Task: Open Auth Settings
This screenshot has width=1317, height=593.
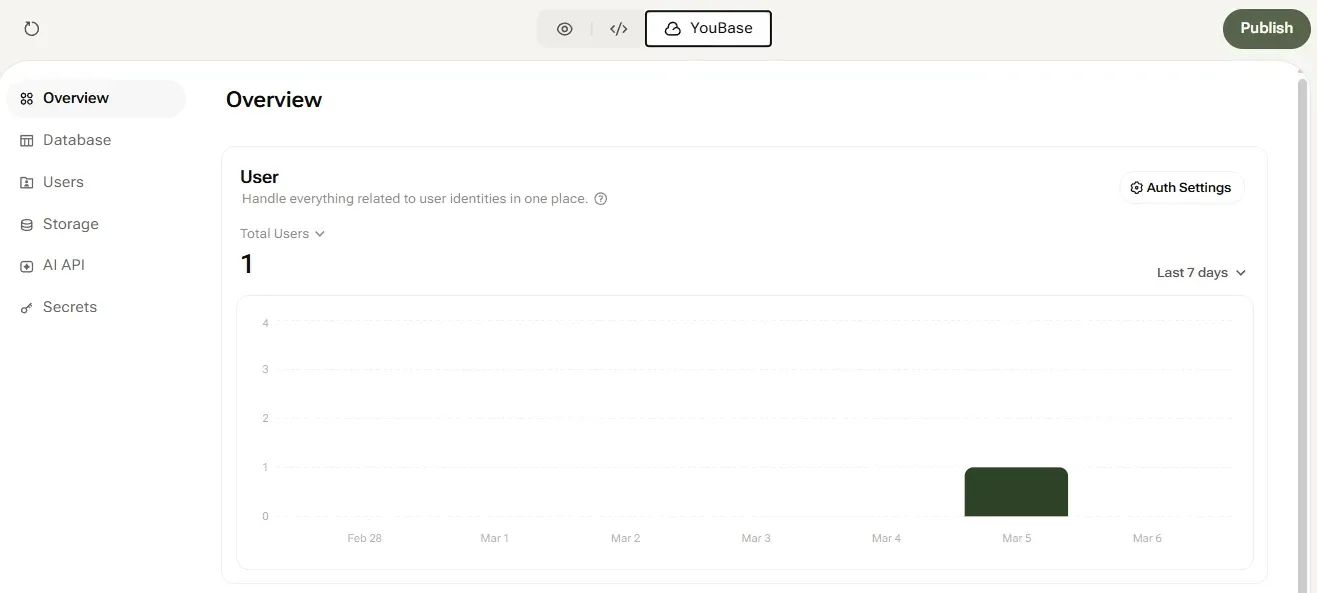Action: 1181,188
